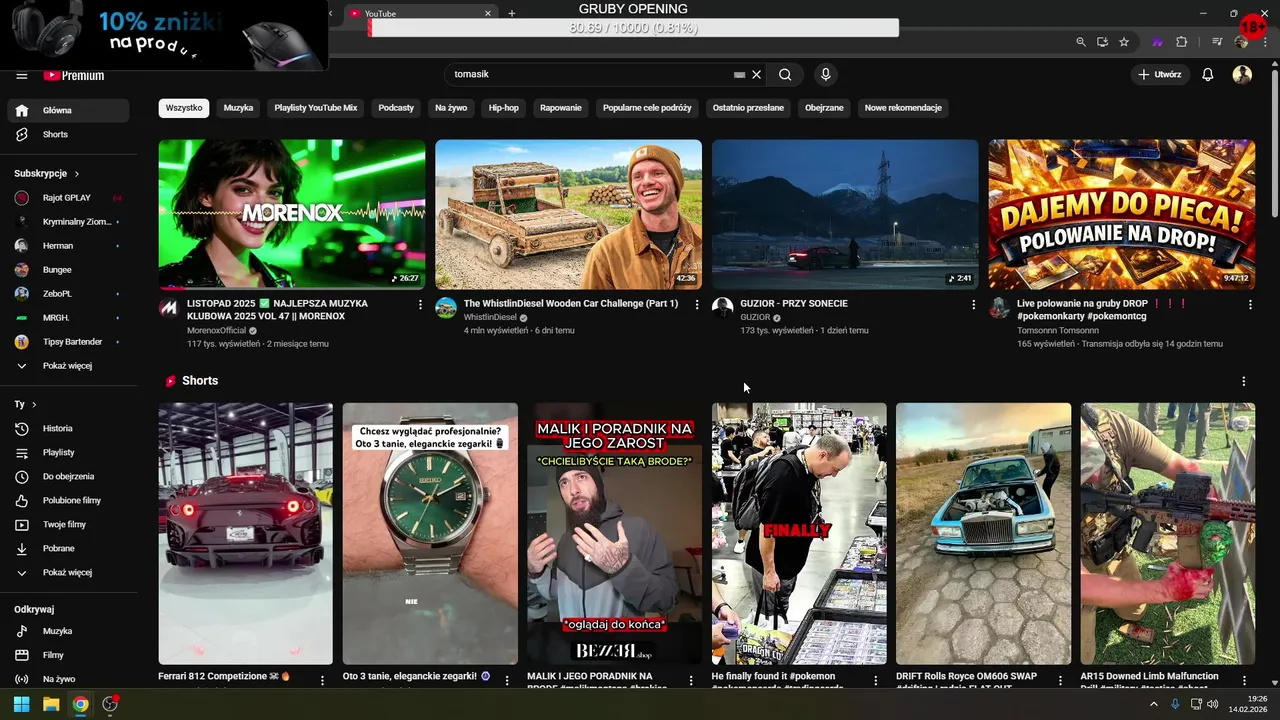This screenshot has height=720, width=1280.
Task: Click the GUZIOR channel avatar
Action: [723, 308]
